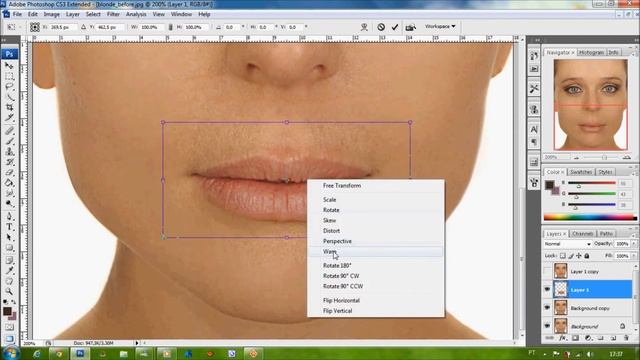Open Adobe Bridge from the options bar

(x=410, y=27)
